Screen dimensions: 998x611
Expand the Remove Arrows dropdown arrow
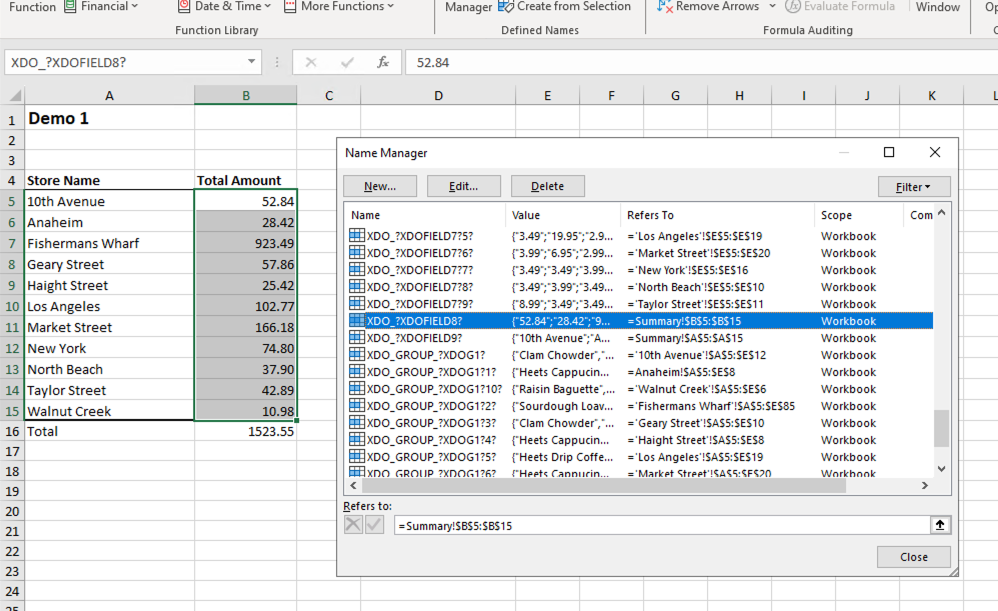click(x=773, y=7)
